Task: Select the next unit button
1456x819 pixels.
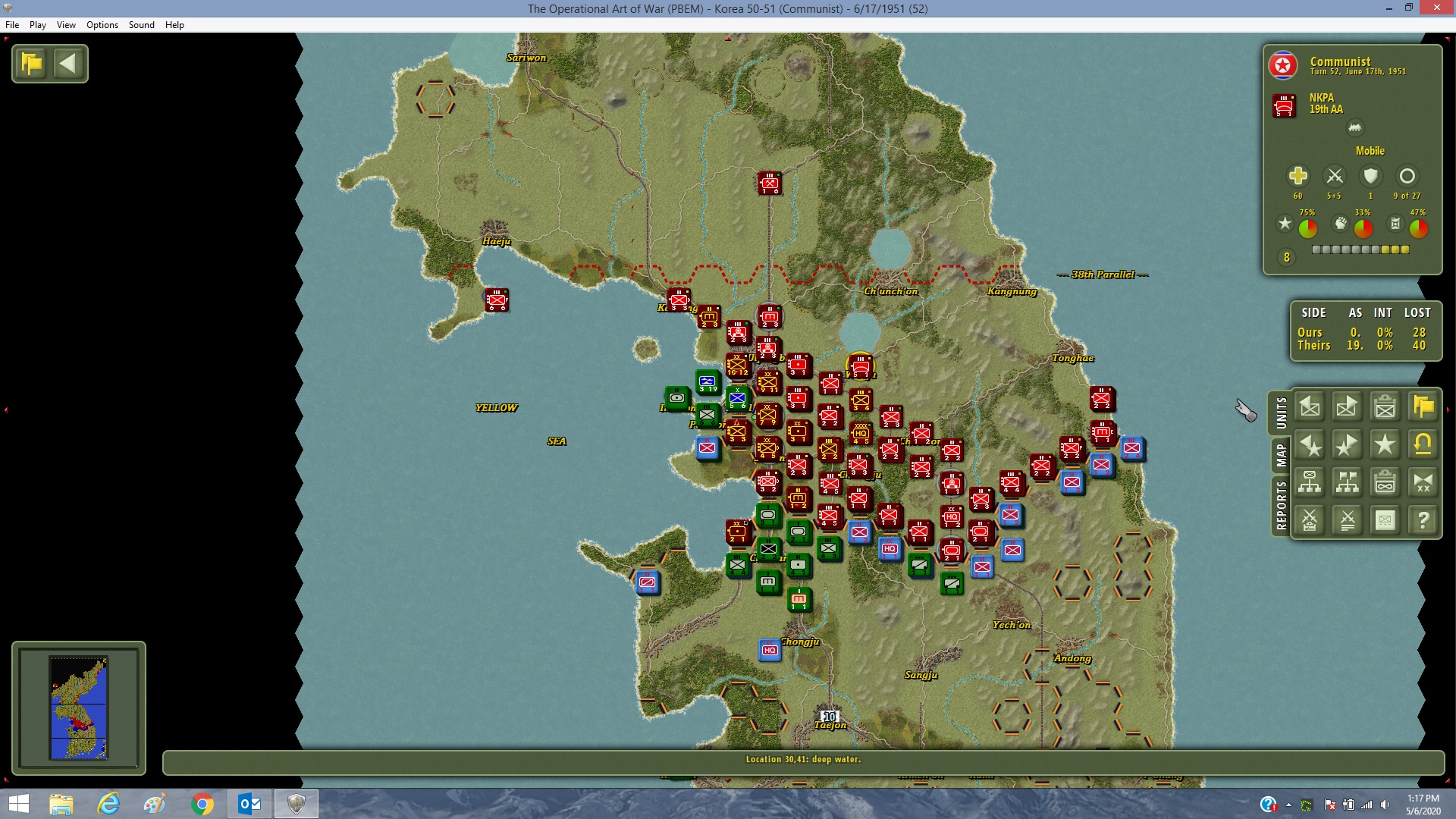Action: pos(1348,406)
